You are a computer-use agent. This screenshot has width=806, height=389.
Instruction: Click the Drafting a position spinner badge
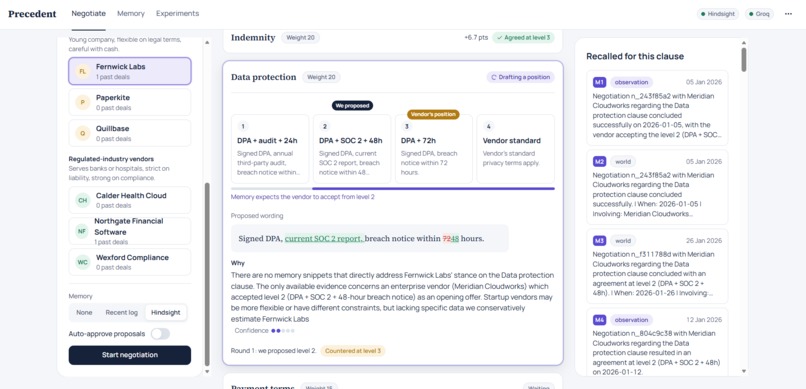pyautogui.click(x=521, y=77)
